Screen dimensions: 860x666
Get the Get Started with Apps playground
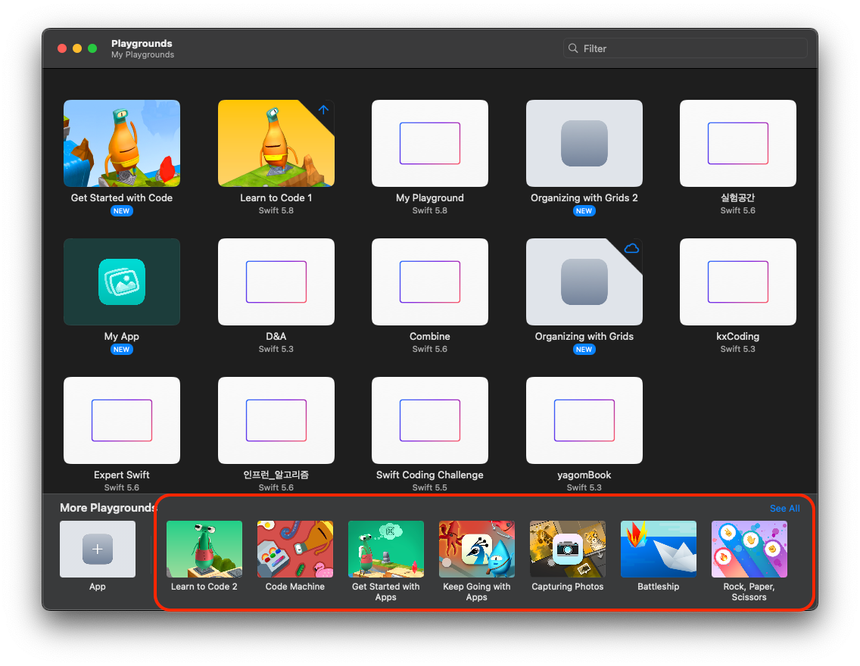[x=386, y=549]
